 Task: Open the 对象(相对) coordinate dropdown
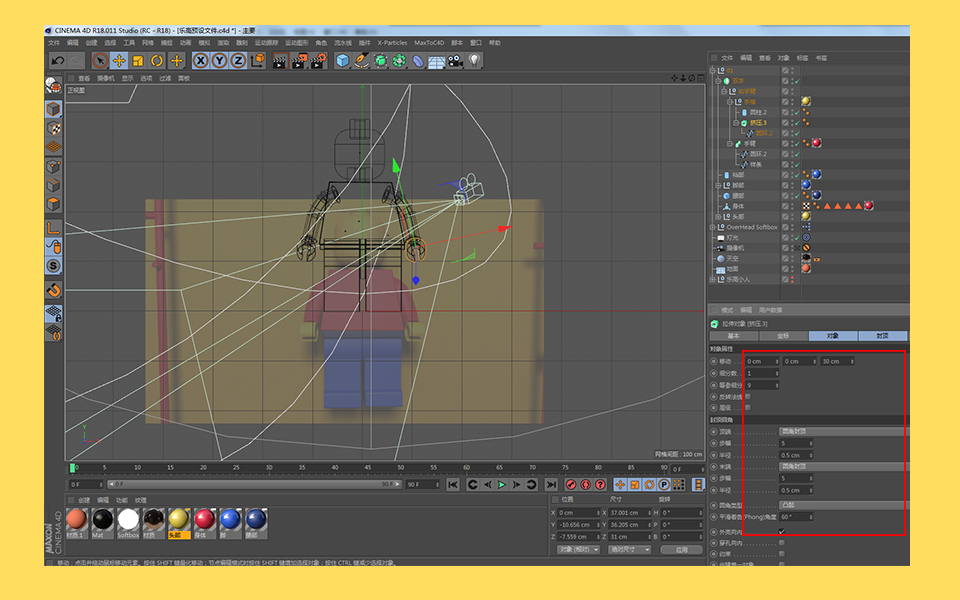pyautogui.click(x=579, y=550)
